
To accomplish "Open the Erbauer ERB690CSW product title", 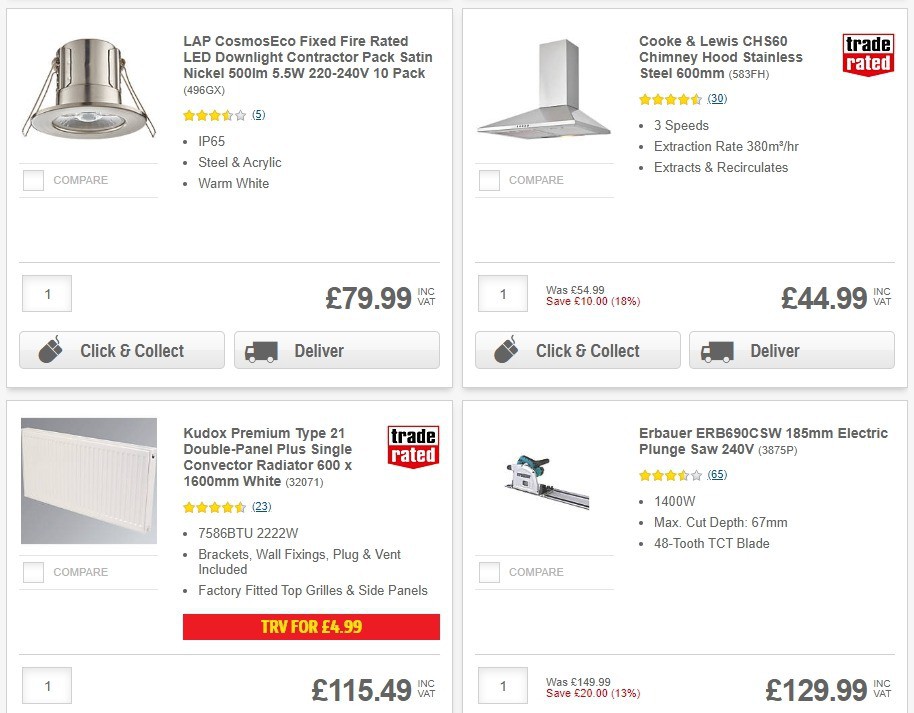I will pyautogui.click(x=762, y=442).
